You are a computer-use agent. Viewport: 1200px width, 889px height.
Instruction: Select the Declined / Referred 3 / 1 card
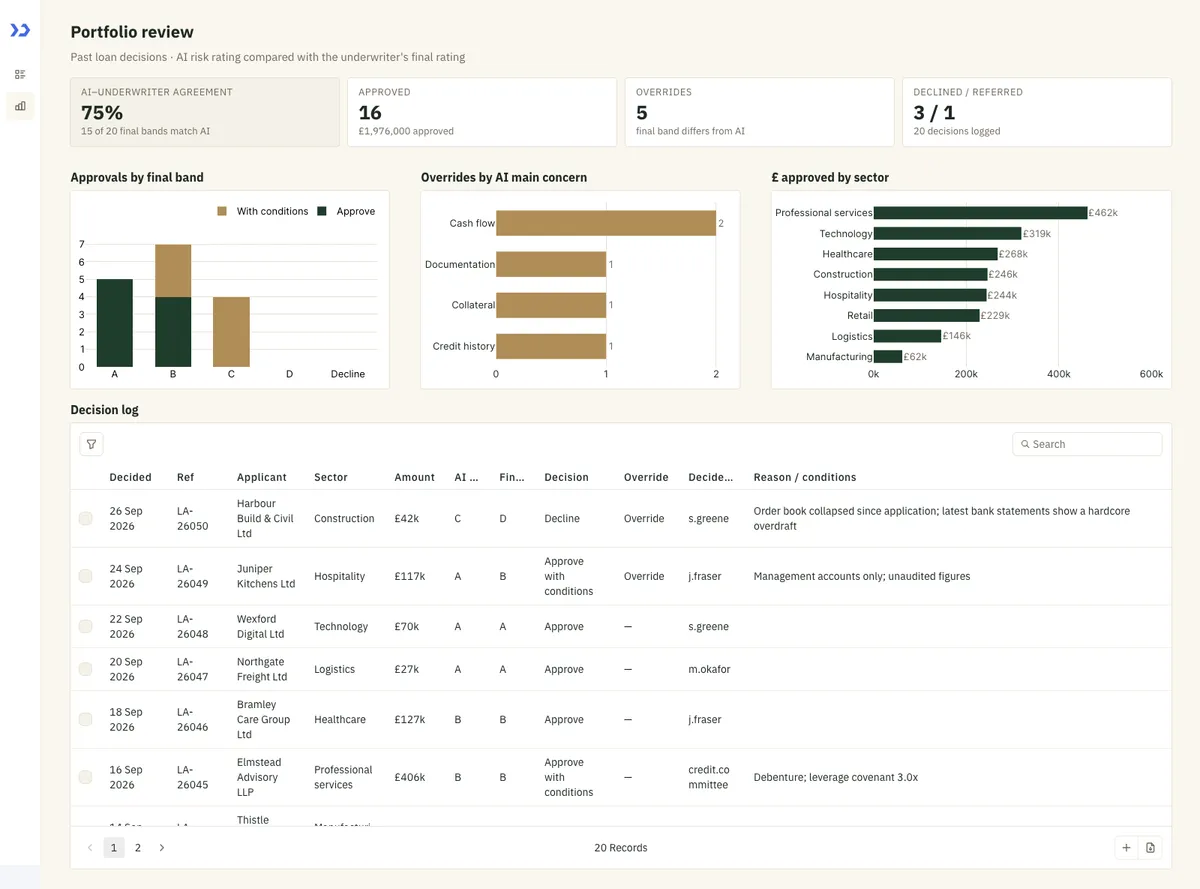pyautogui.click(x=1037, y=112)
